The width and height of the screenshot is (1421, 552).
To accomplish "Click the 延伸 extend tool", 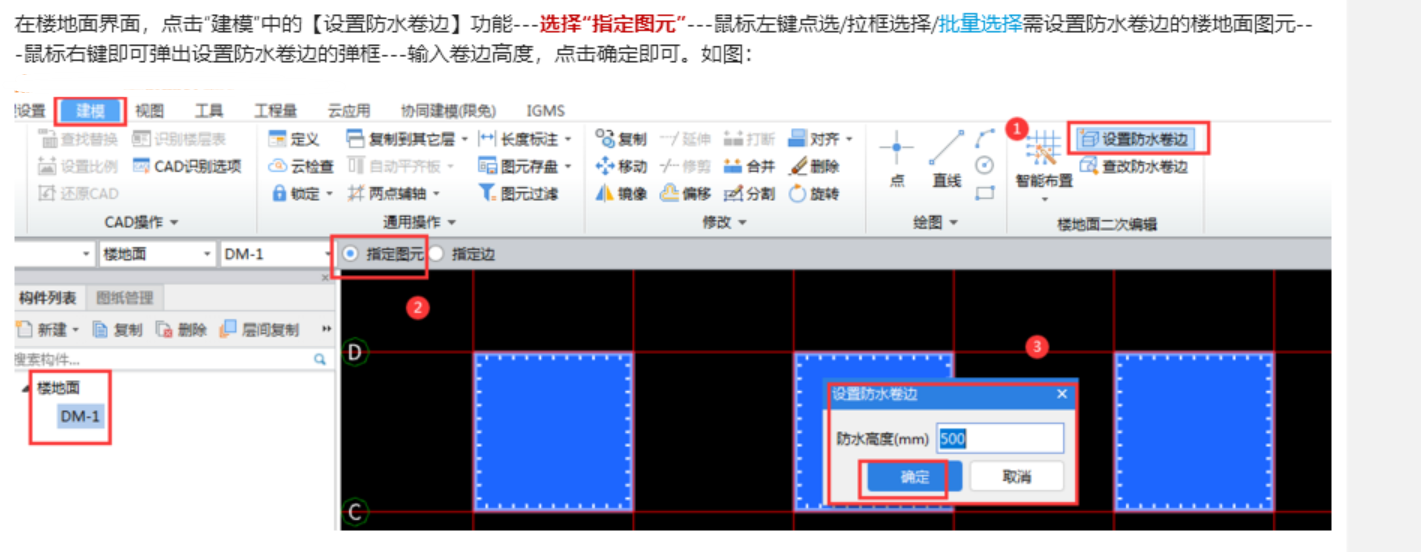I will pyautogui.click(x=685, y=139).
